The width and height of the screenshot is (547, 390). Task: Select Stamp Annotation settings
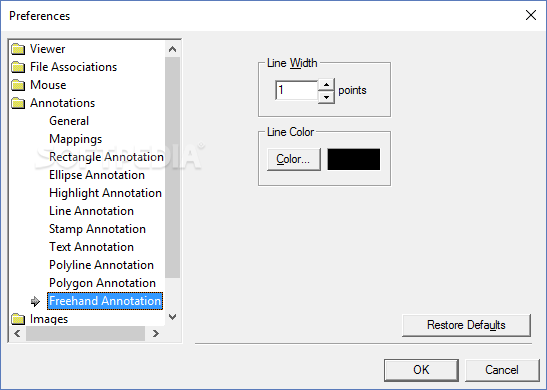(97, 229)
